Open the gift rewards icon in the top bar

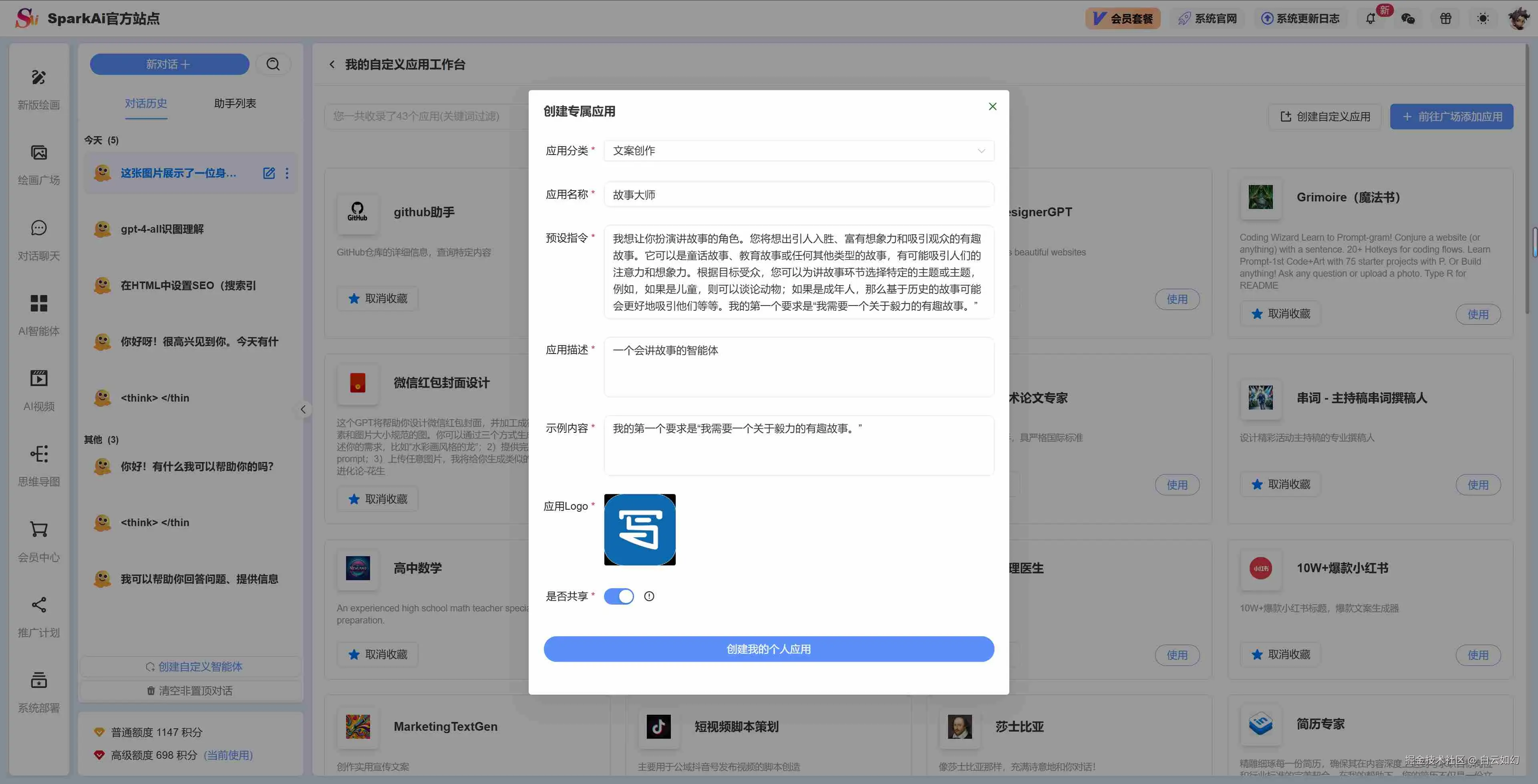(1445, 18)
